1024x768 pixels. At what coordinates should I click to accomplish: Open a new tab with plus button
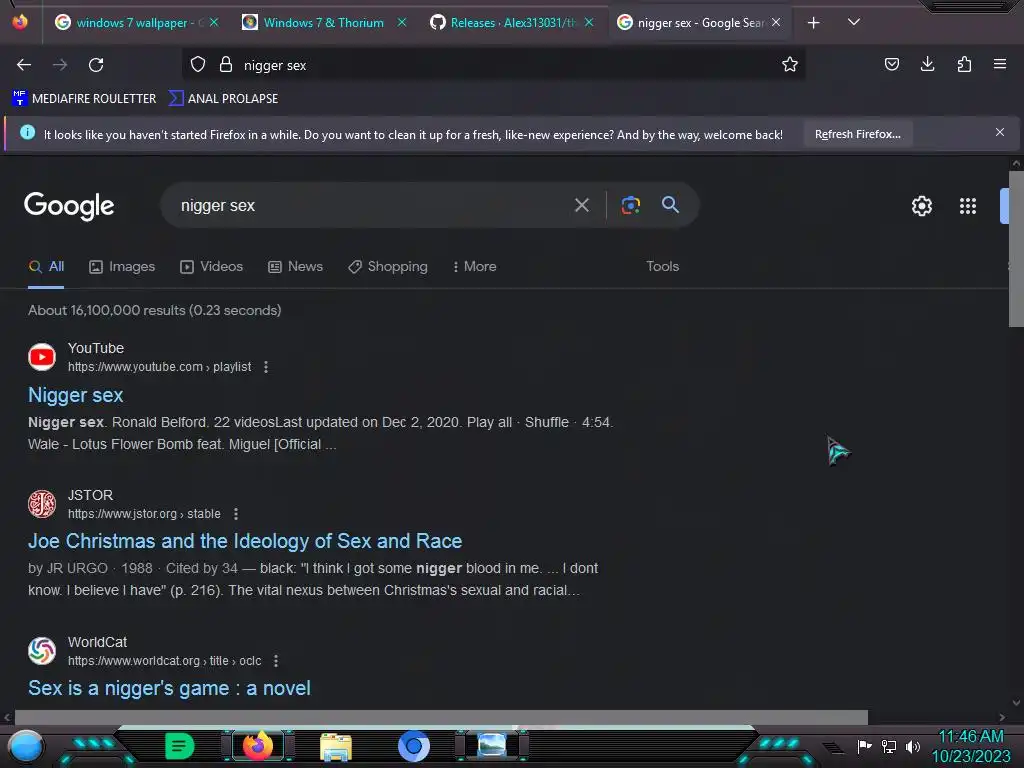pyautogui.click(x=813, y=23)
